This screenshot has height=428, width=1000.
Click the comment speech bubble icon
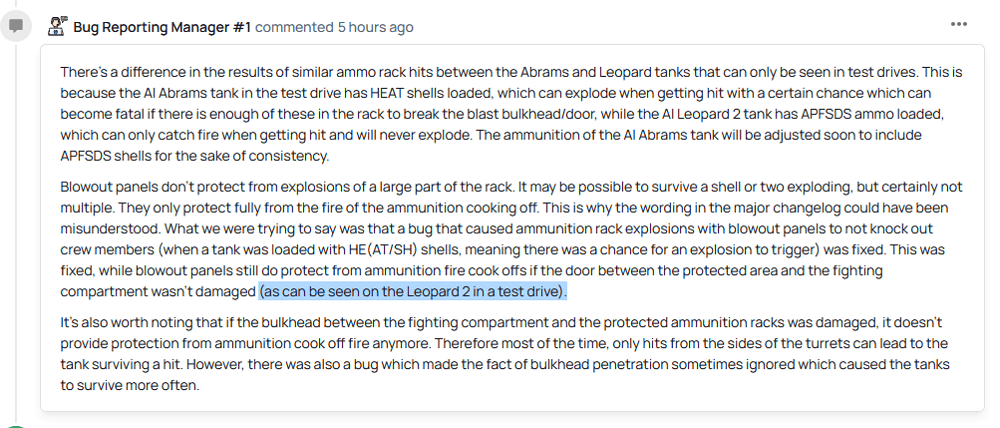[x=17, y=26]
